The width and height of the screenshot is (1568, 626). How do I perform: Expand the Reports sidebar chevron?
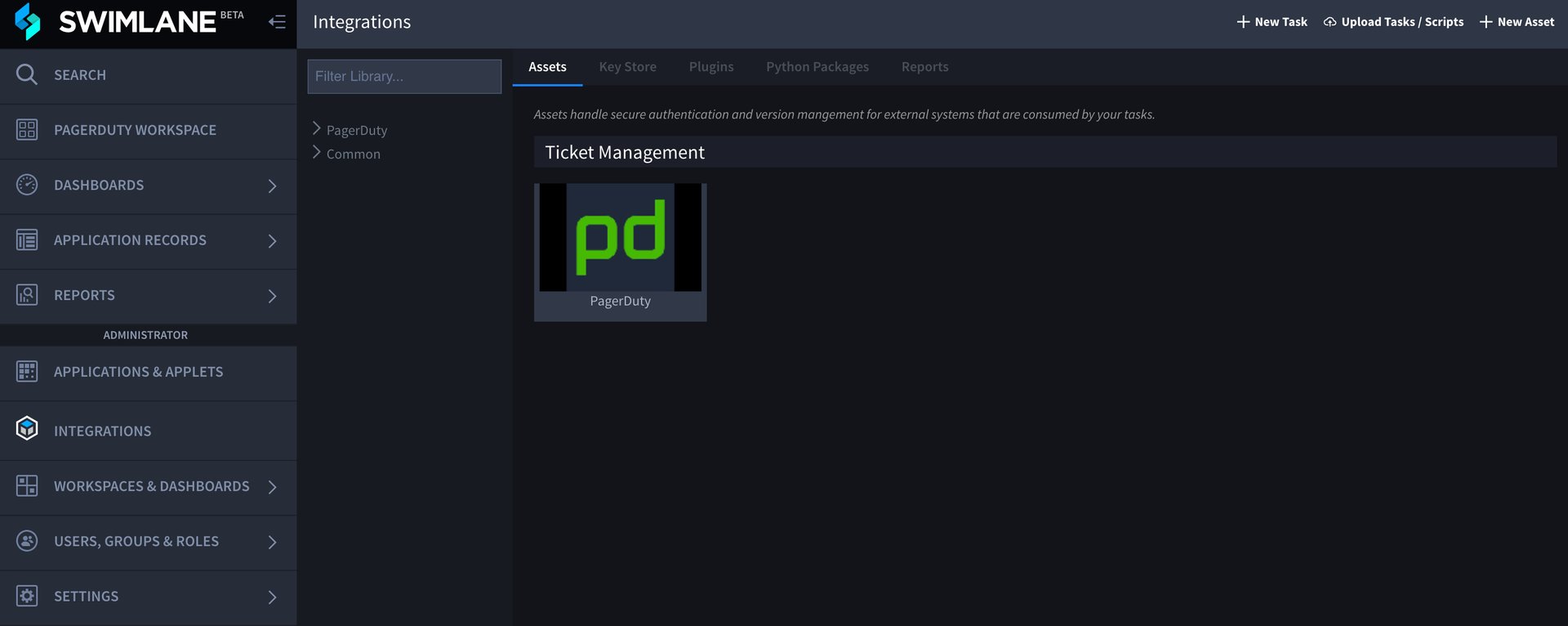[272, 296]
